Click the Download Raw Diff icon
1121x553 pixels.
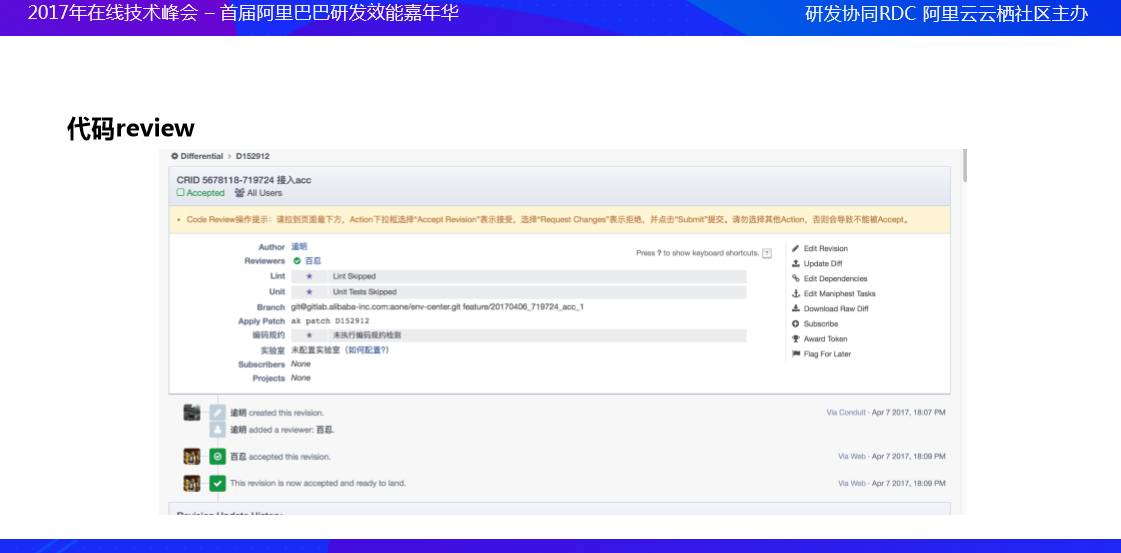[x=796, y=309]
